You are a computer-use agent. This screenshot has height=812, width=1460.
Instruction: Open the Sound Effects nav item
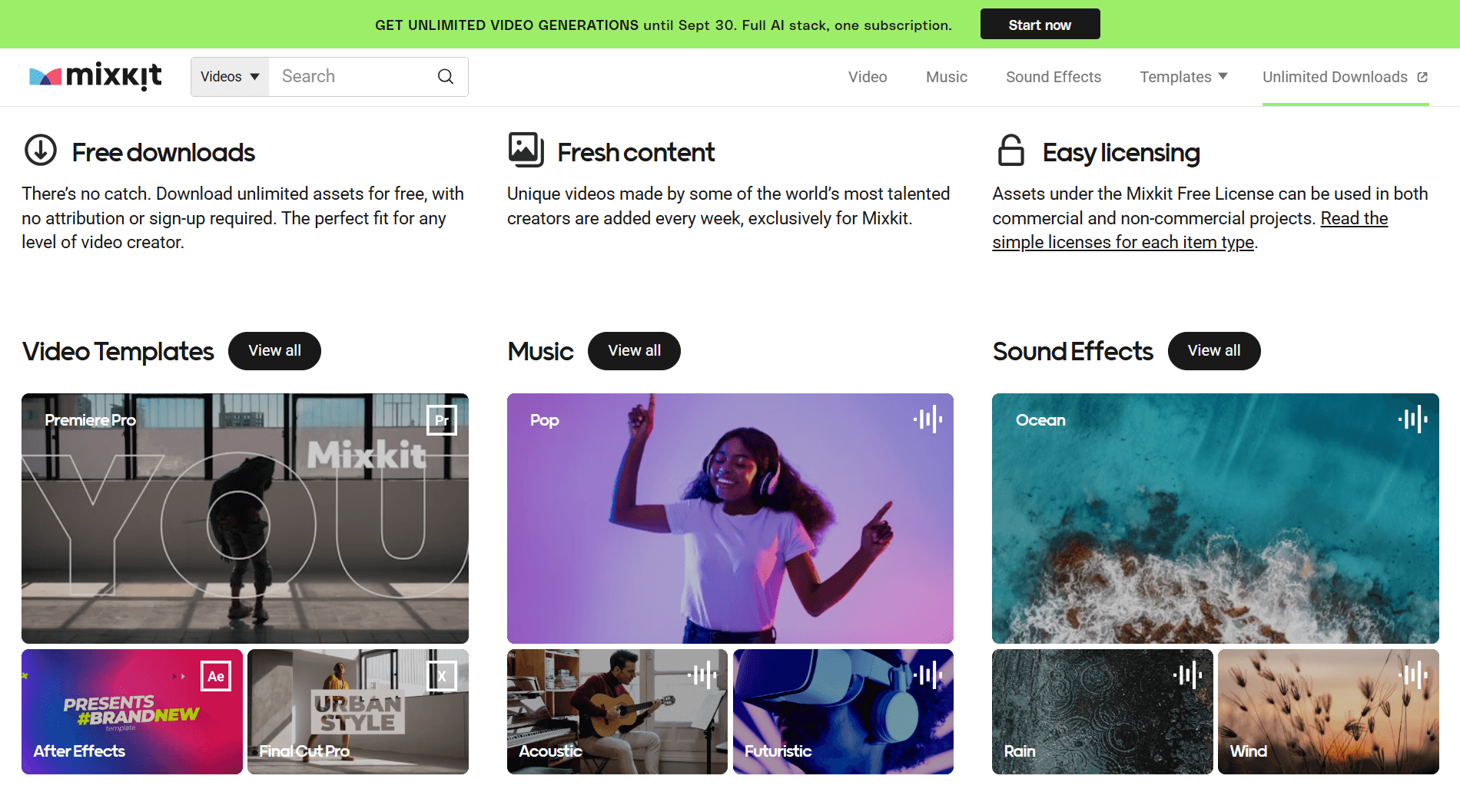pos(1053,77)
